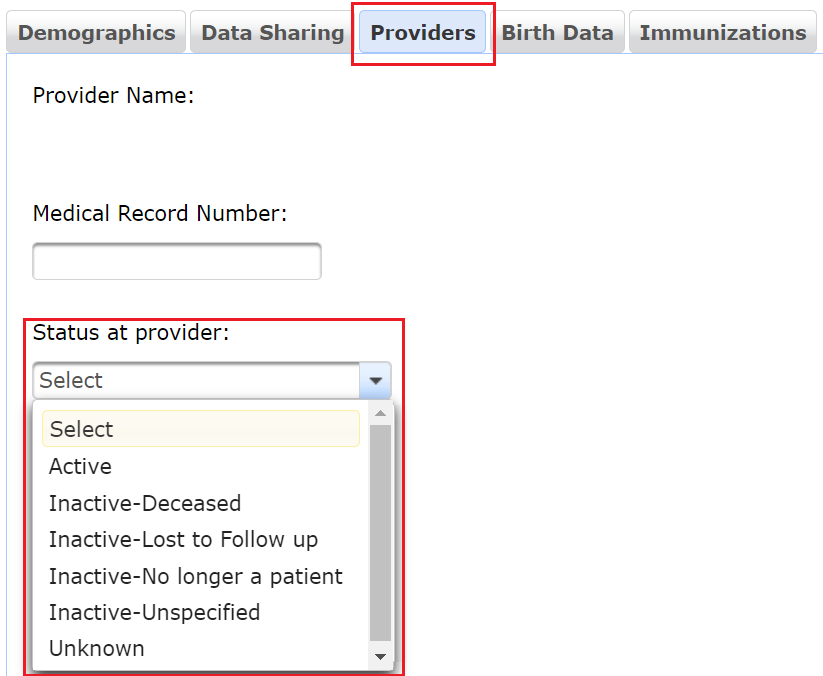Switch to the Demographics tab
Image resolution: width=823 pixels, height=676 pixels.
pyautogui.click(x=96, y=32)
